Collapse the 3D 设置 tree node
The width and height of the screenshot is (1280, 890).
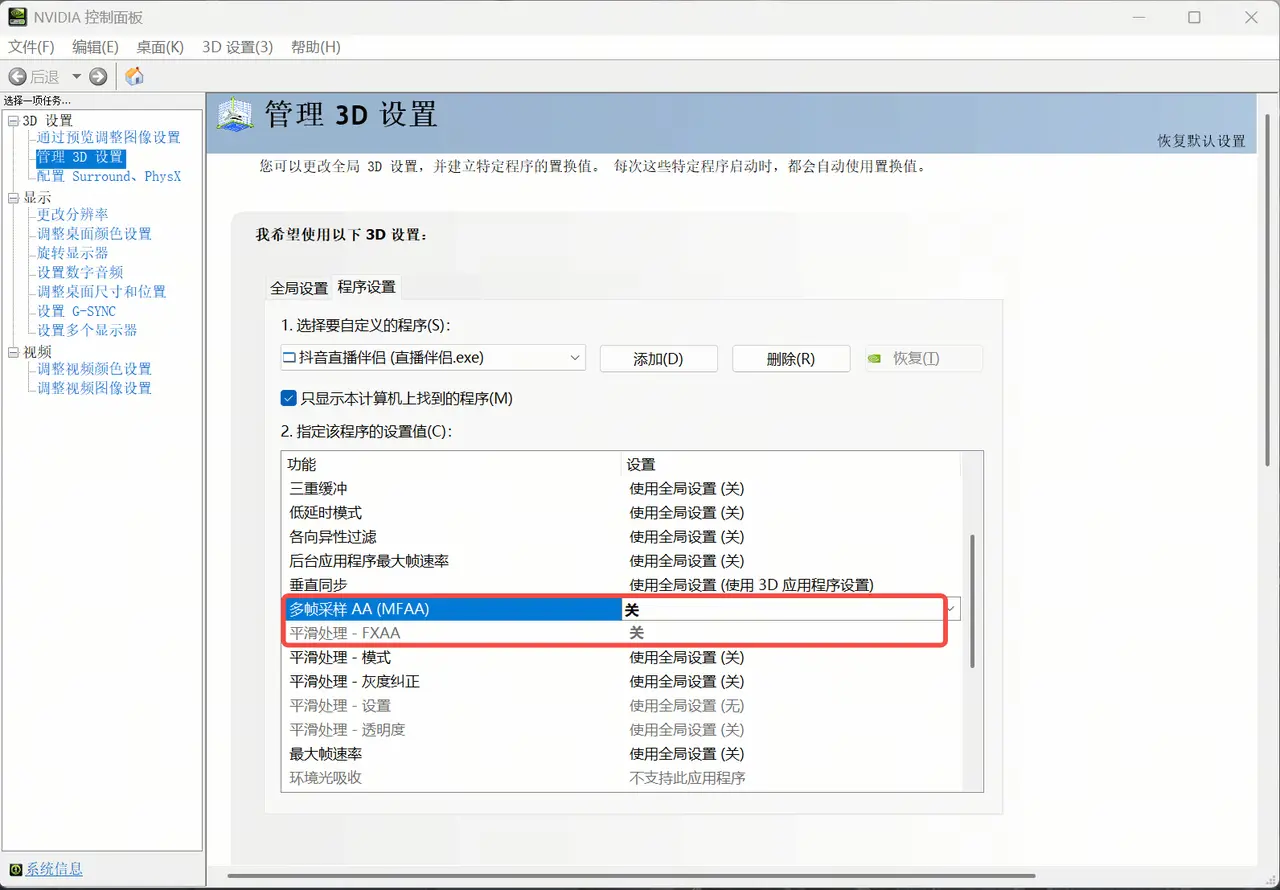13,121
